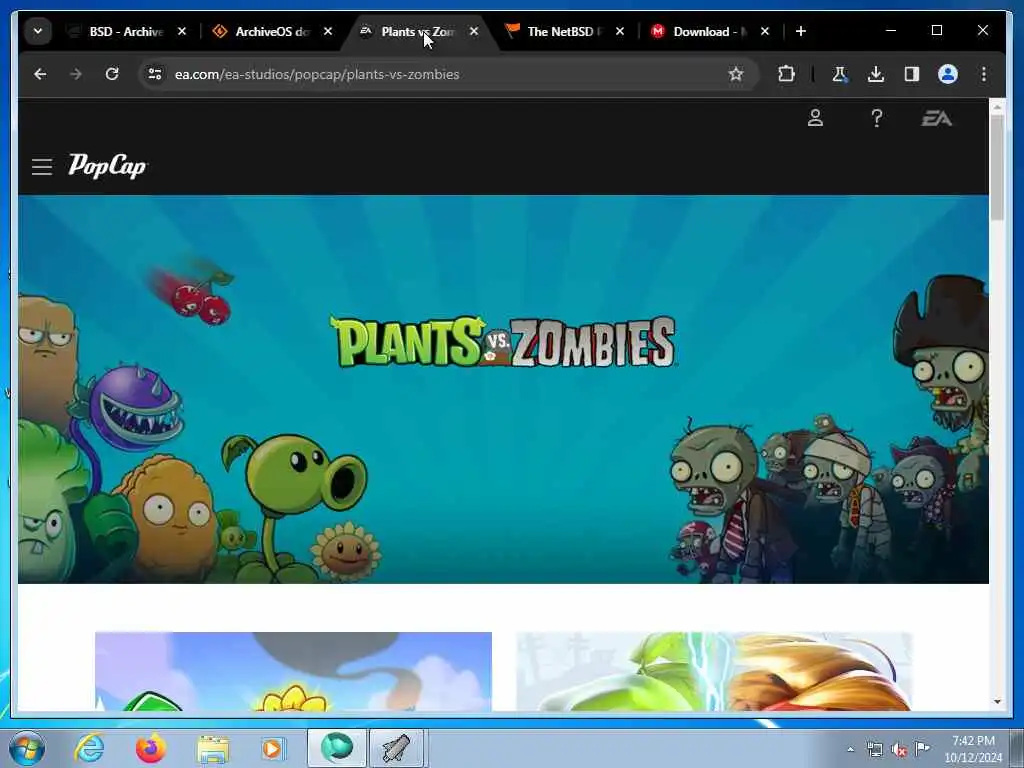Toggle the browser side panel
The width and height of the screenshot is (1024, 768).
[912, 74]
